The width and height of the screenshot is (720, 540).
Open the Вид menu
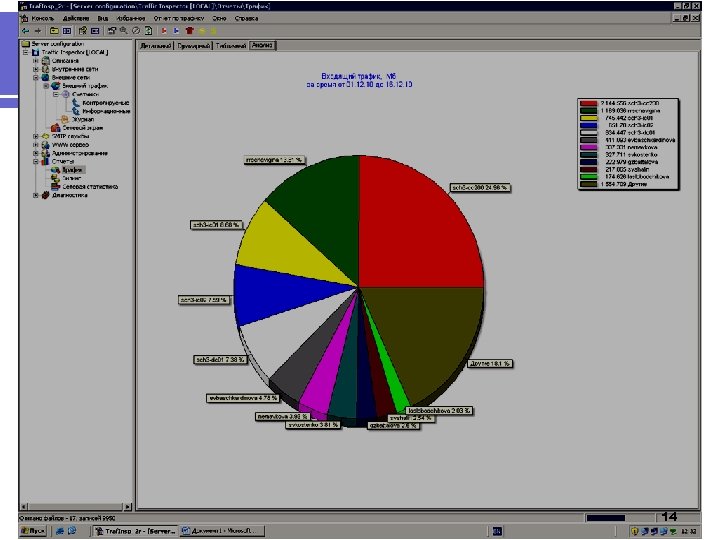[x=103, y=18]
